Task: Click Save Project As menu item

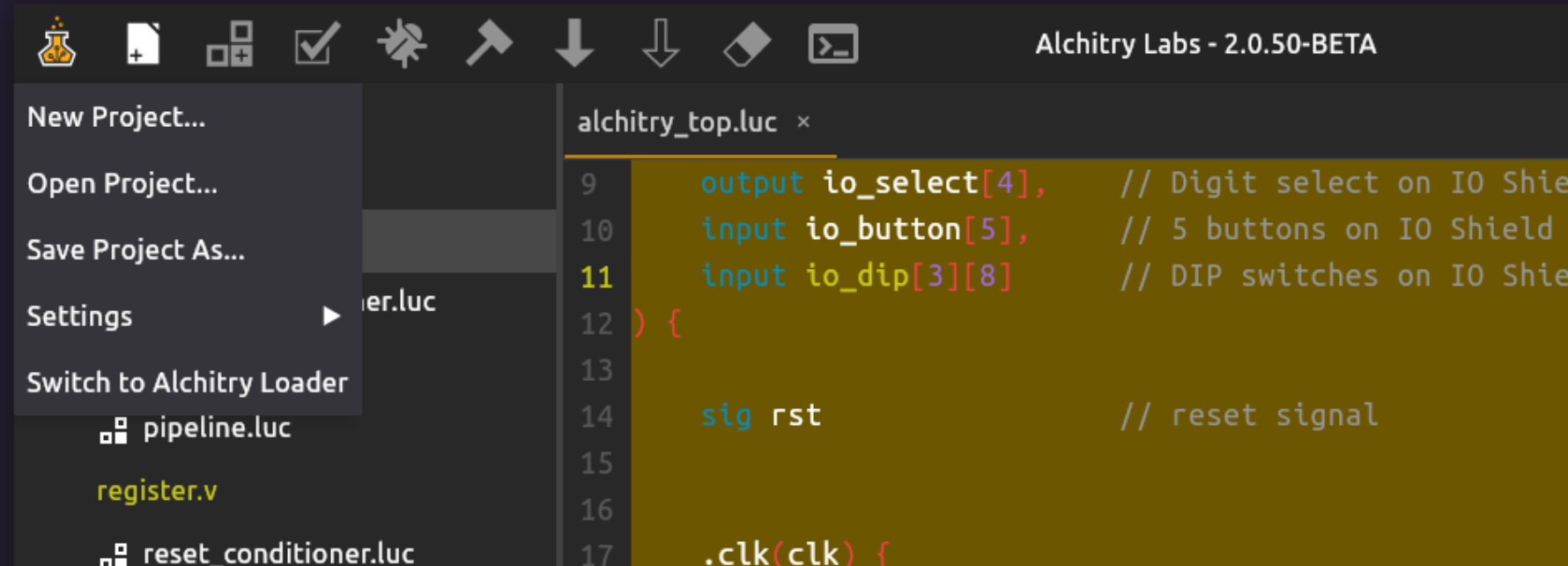Action: coord(136,250)
